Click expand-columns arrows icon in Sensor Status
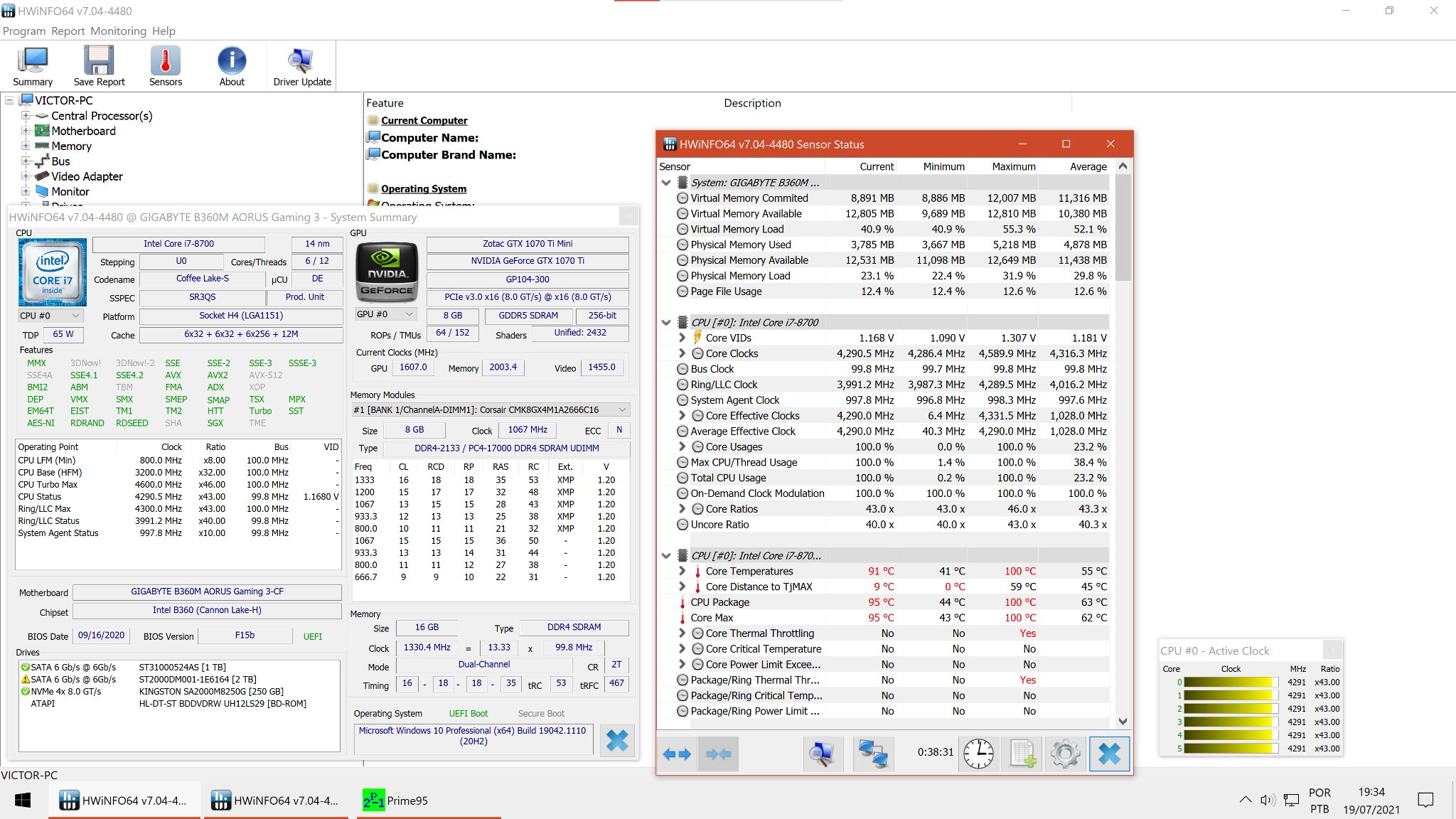The height and width of the screenshot is (819, 1456). [x=677, y=754]
